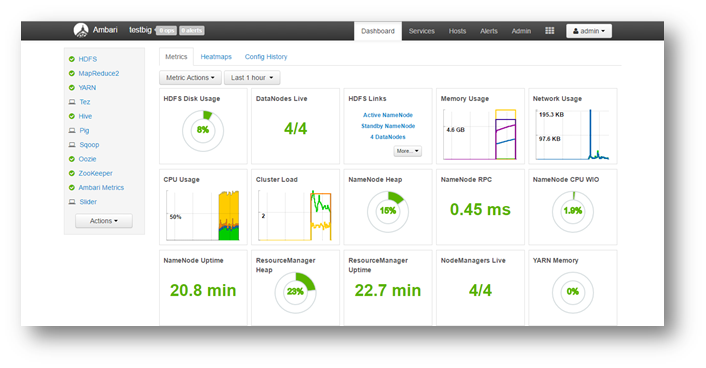Click the Active NameNode link
Screen dimensions: 706x368
(x=388, y=115)
